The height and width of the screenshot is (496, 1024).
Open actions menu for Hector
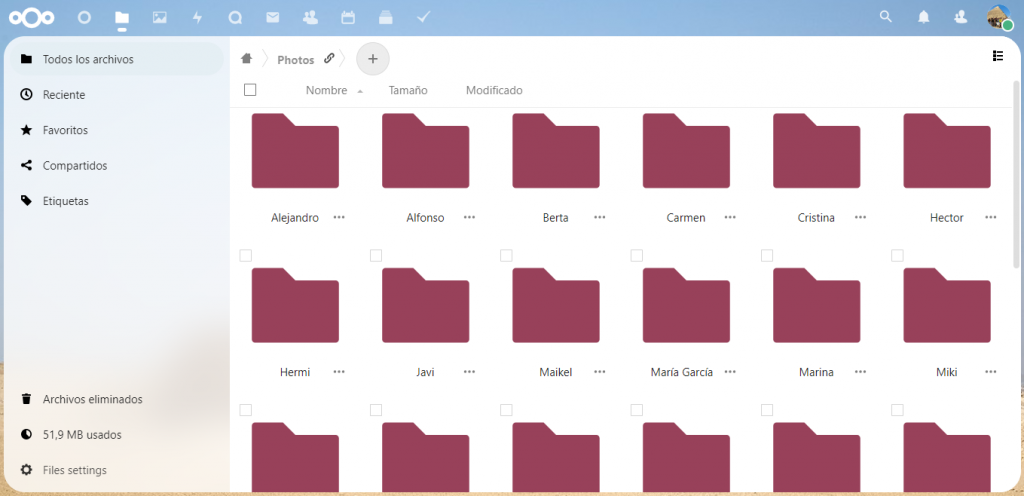tap(991, 217)
